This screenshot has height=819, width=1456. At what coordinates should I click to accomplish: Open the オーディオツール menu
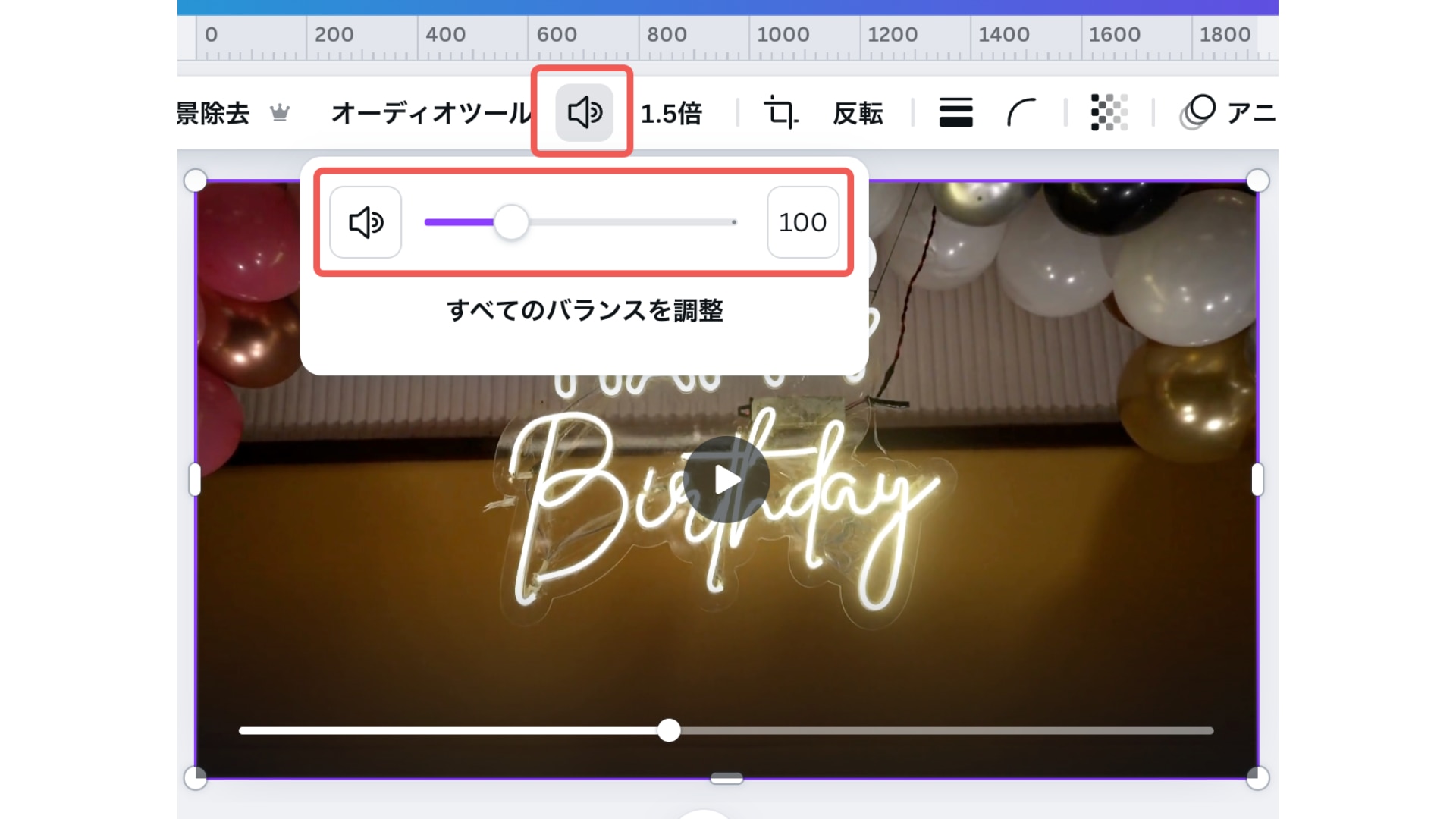(x=431, y=113)
